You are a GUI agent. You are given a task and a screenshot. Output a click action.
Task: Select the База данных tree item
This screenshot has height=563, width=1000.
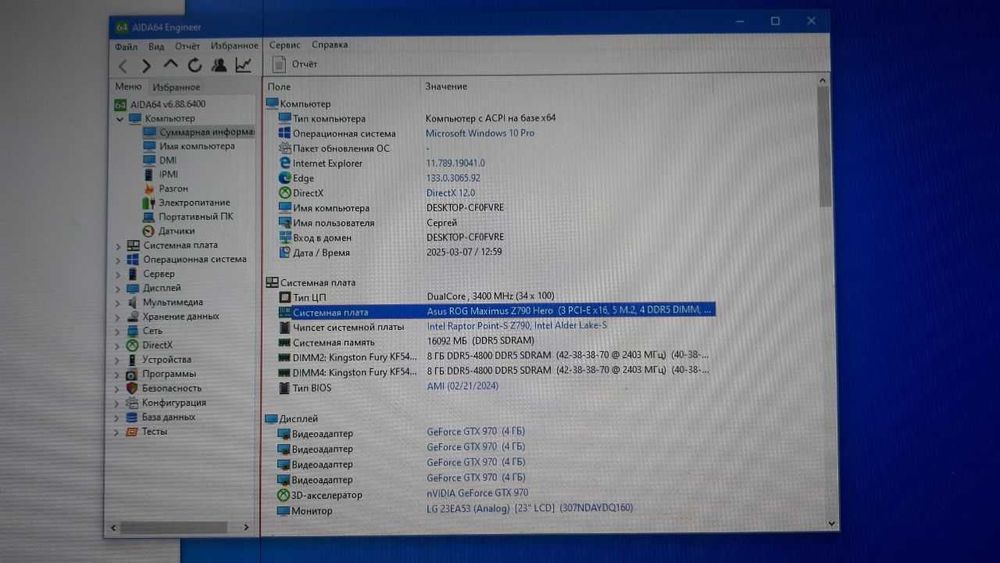coord(168,417)
